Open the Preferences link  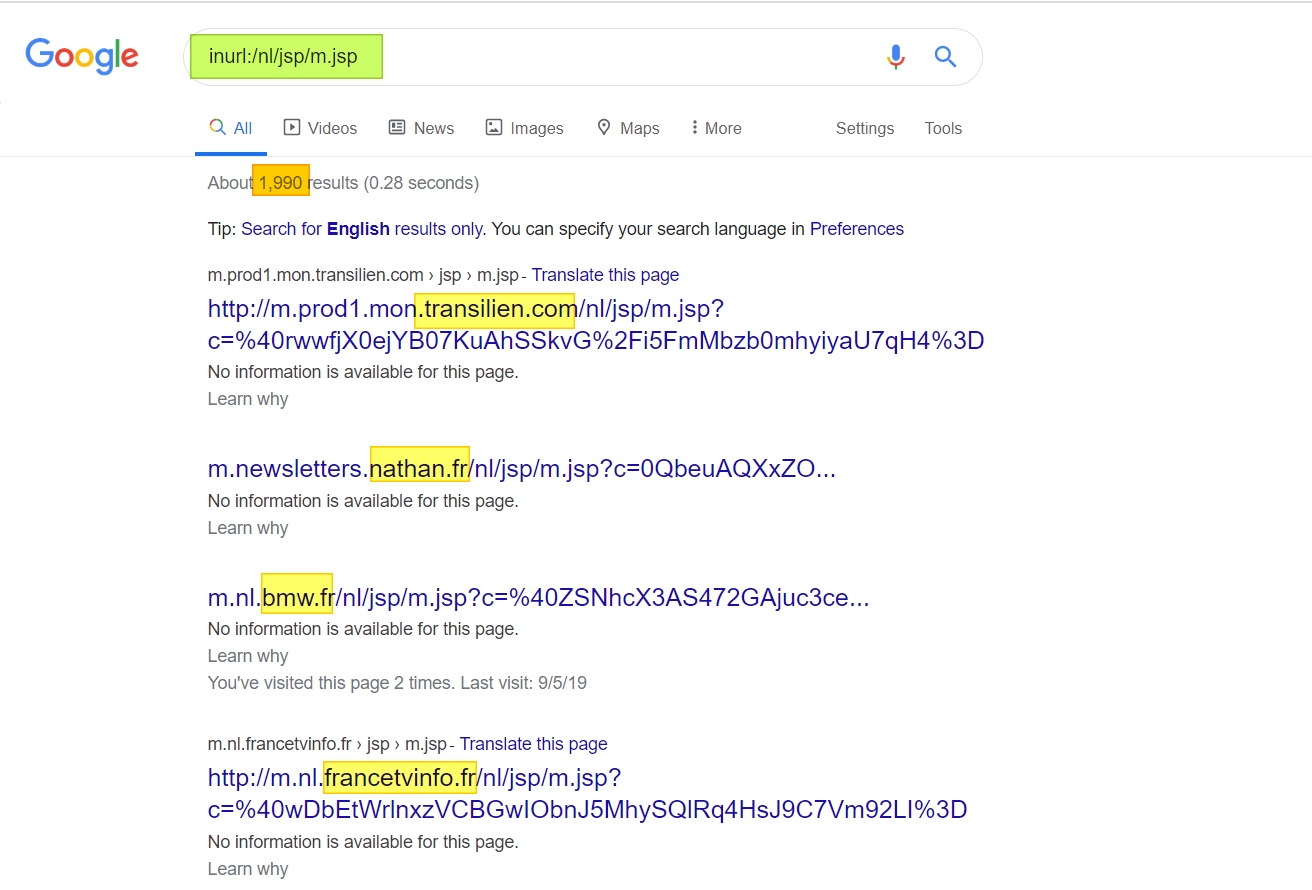click(x=856, y=229)
